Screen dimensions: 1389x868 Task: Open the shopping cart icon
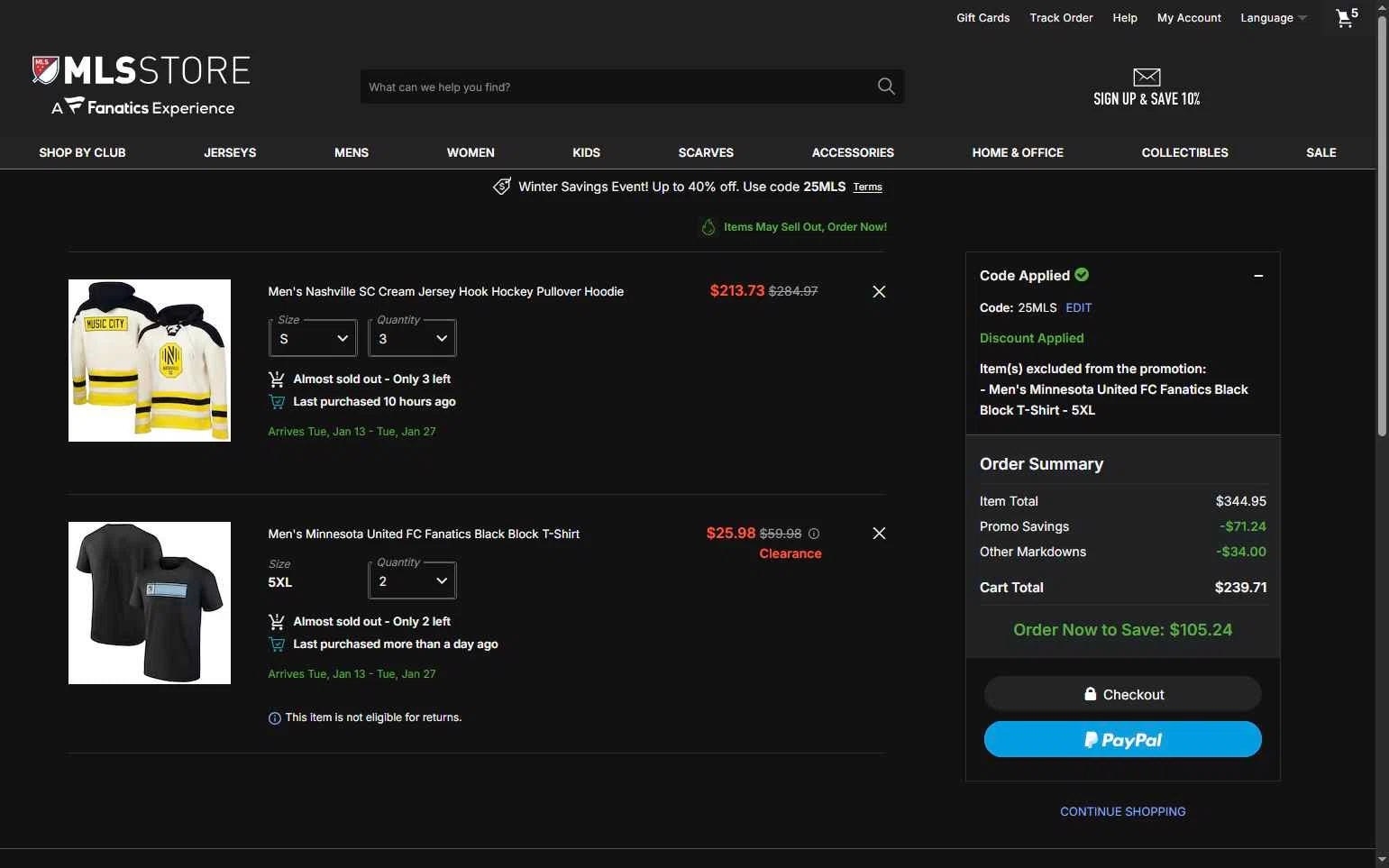[x=1347, y=17]
